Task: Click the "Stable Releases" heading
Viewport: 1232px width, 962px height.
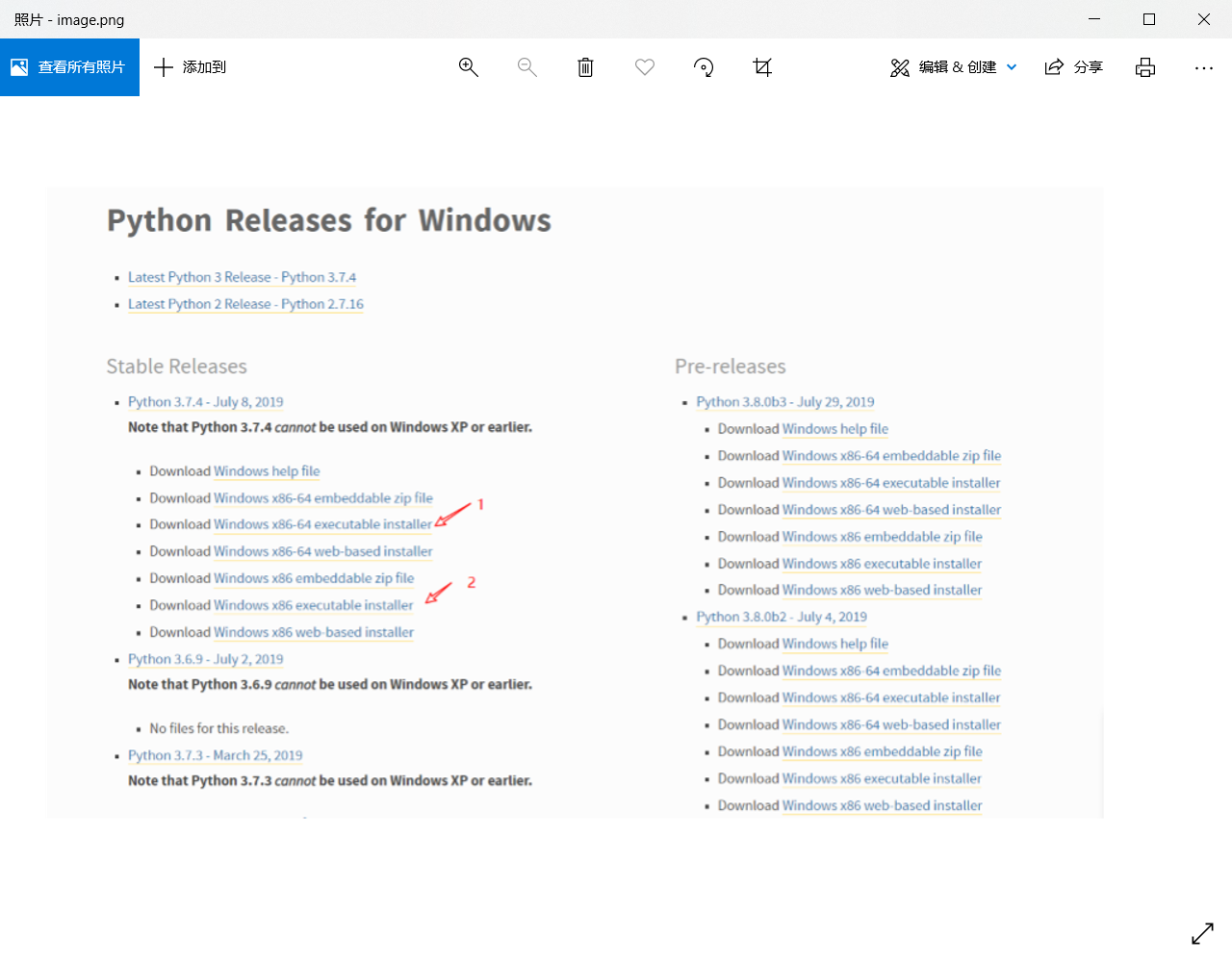Action: point(176,367)
